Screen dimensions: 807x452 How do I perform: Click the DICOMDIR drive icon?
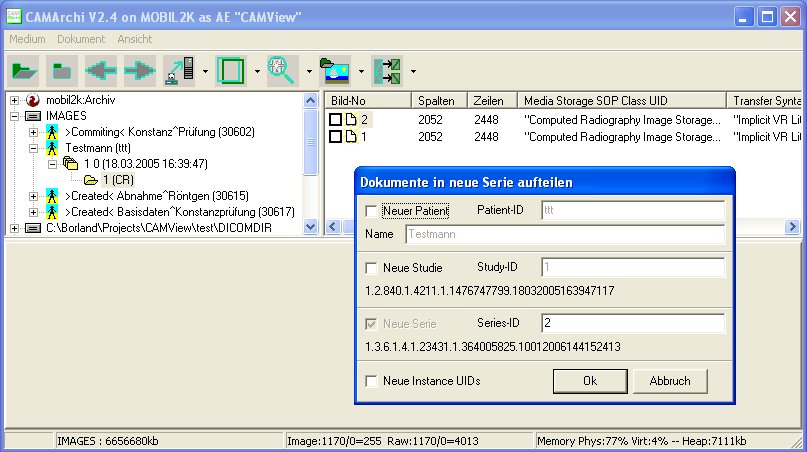33,228
